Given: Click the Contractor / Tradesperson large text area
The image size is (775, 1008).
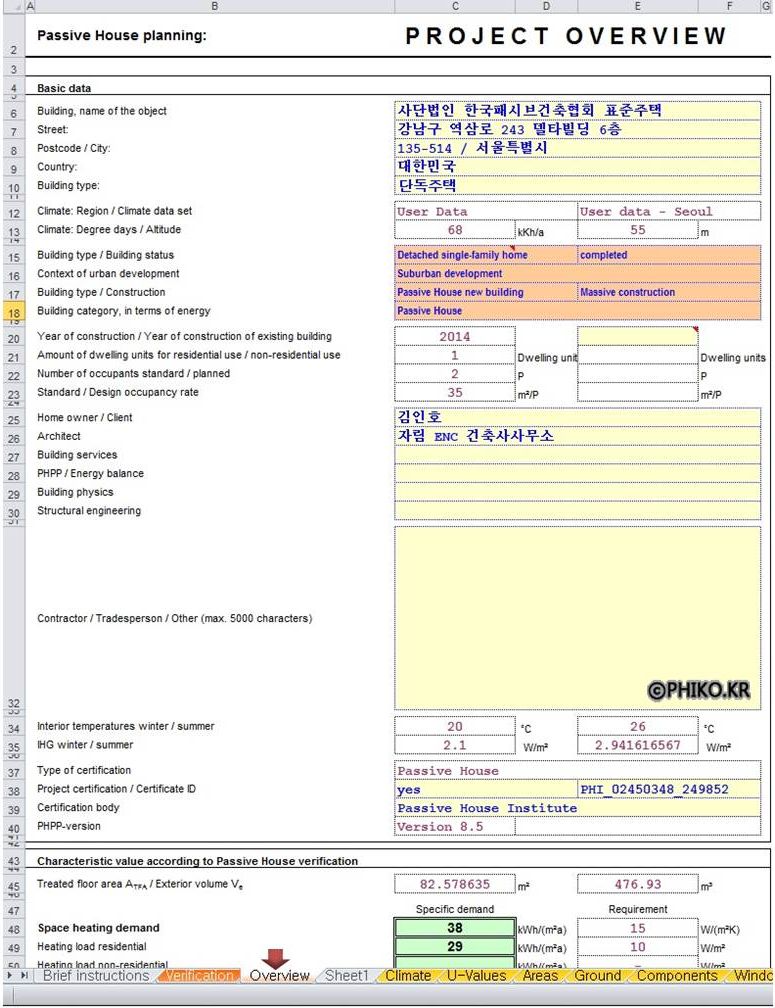Looking at the screenshot, I should 577,617.
